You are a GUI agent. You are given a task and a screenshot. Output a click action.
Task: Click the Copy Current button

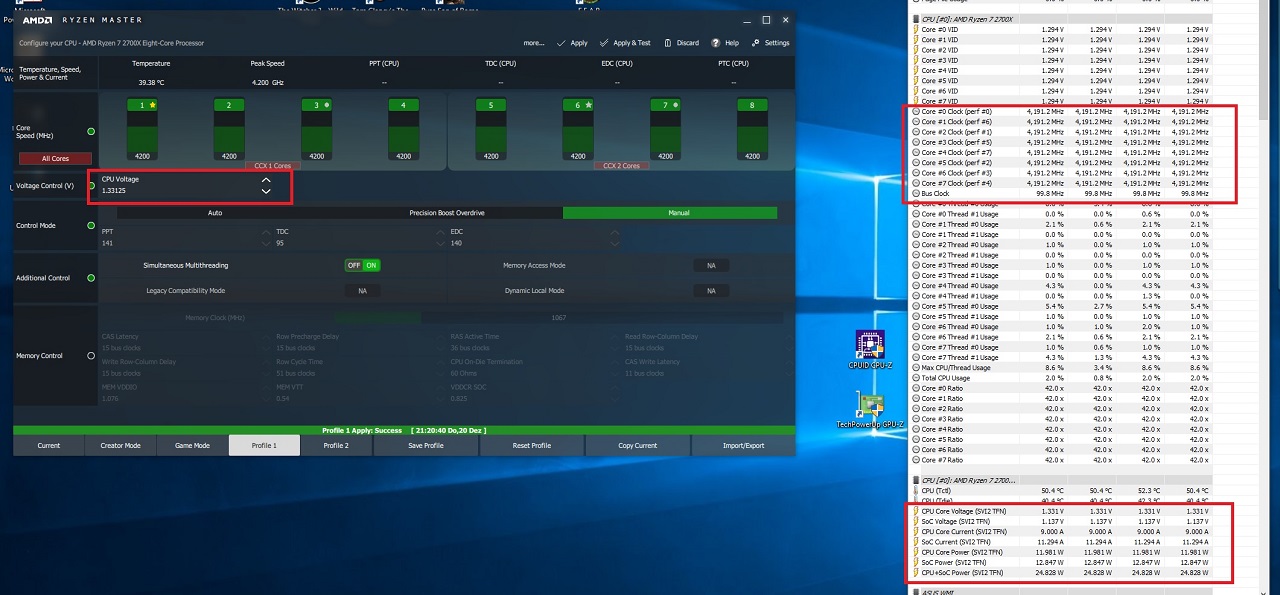(x=638, y=446)
